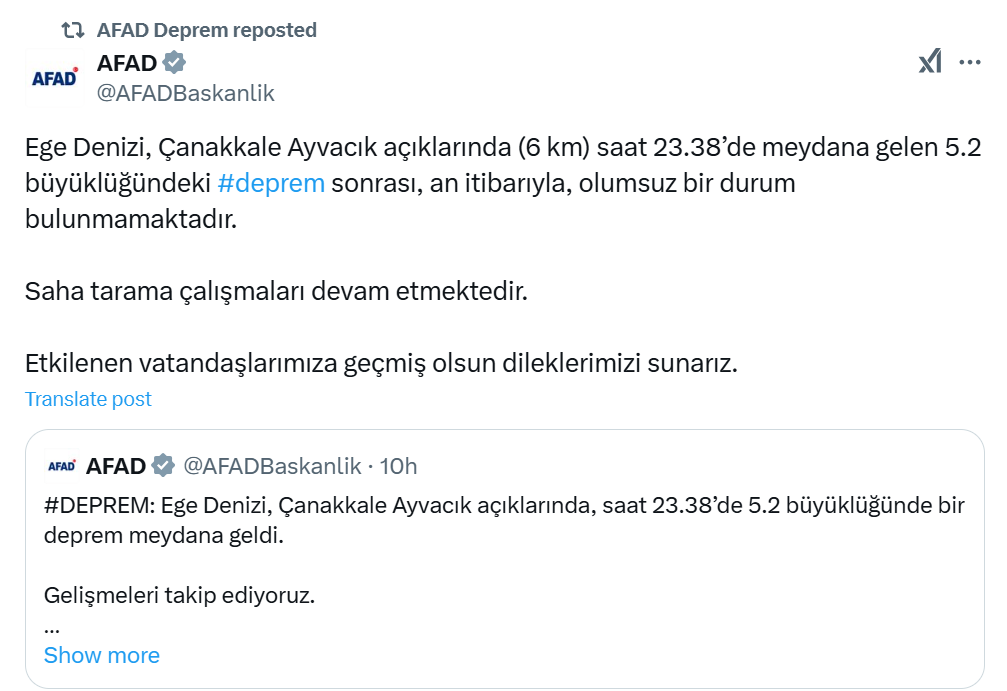Click "Gelişmeleri takip ediyoruz." in the quoted post
Screen dimensions: 1007x691
click(180, 596)
